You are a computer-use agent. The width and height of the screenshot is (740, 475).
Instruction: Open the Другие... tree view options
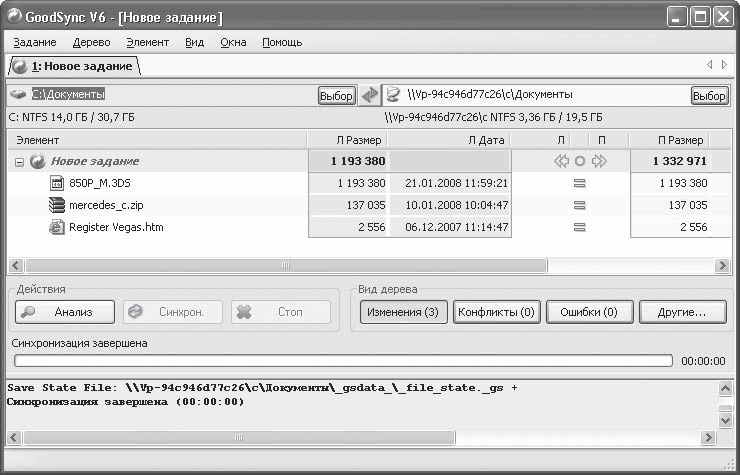682,312
